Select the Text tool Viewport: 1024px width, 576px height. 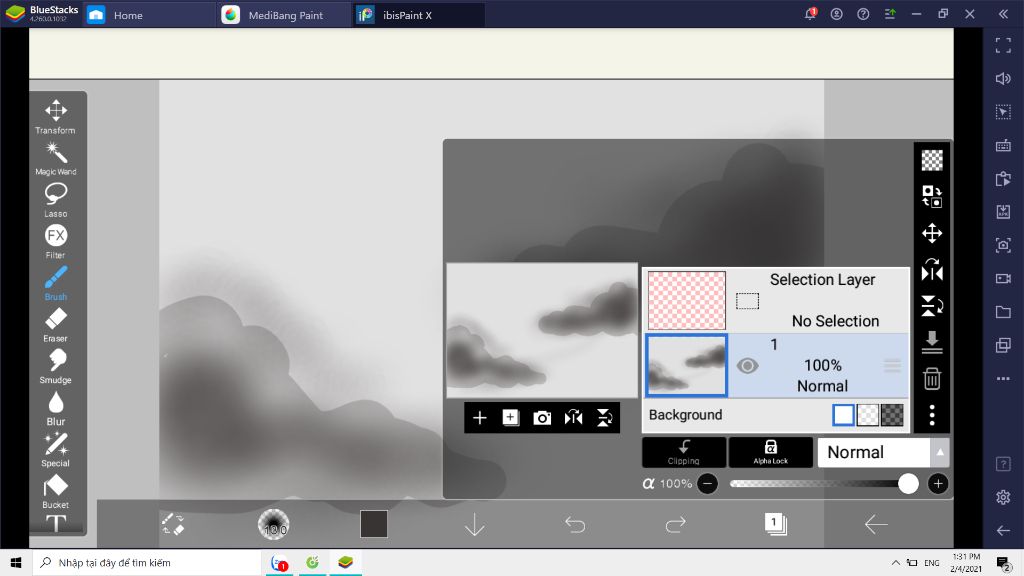click(56, 524)
